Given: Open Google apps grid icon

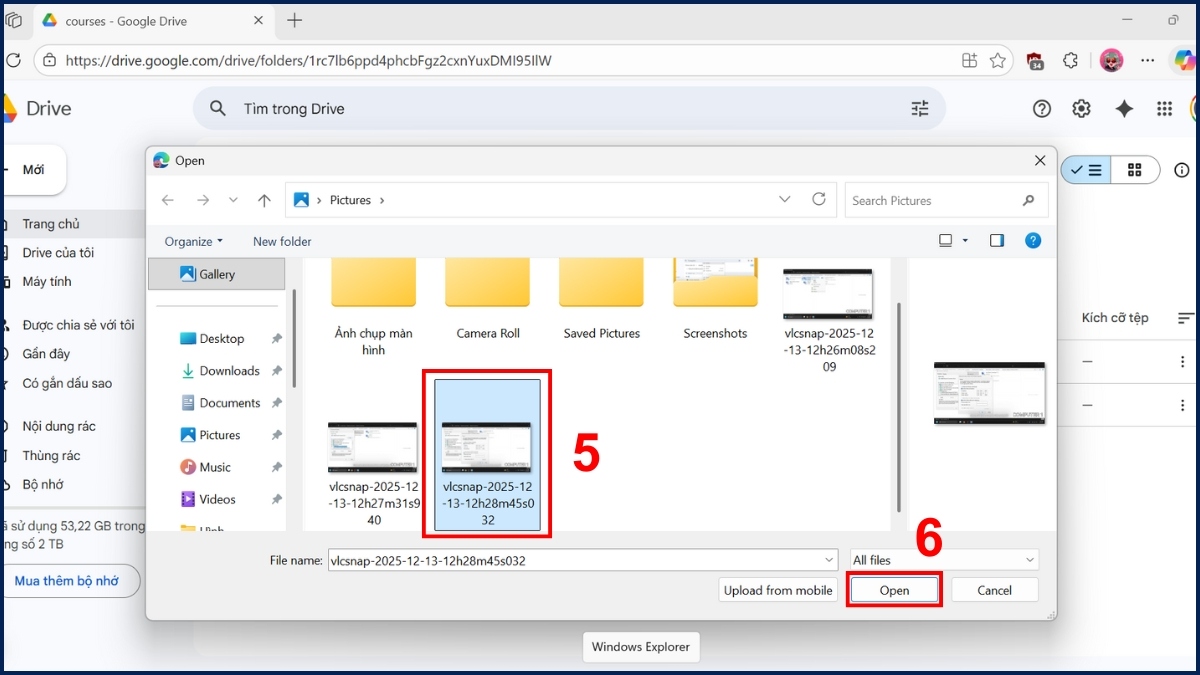Looking at the screenshot, I should point(1164,109).
